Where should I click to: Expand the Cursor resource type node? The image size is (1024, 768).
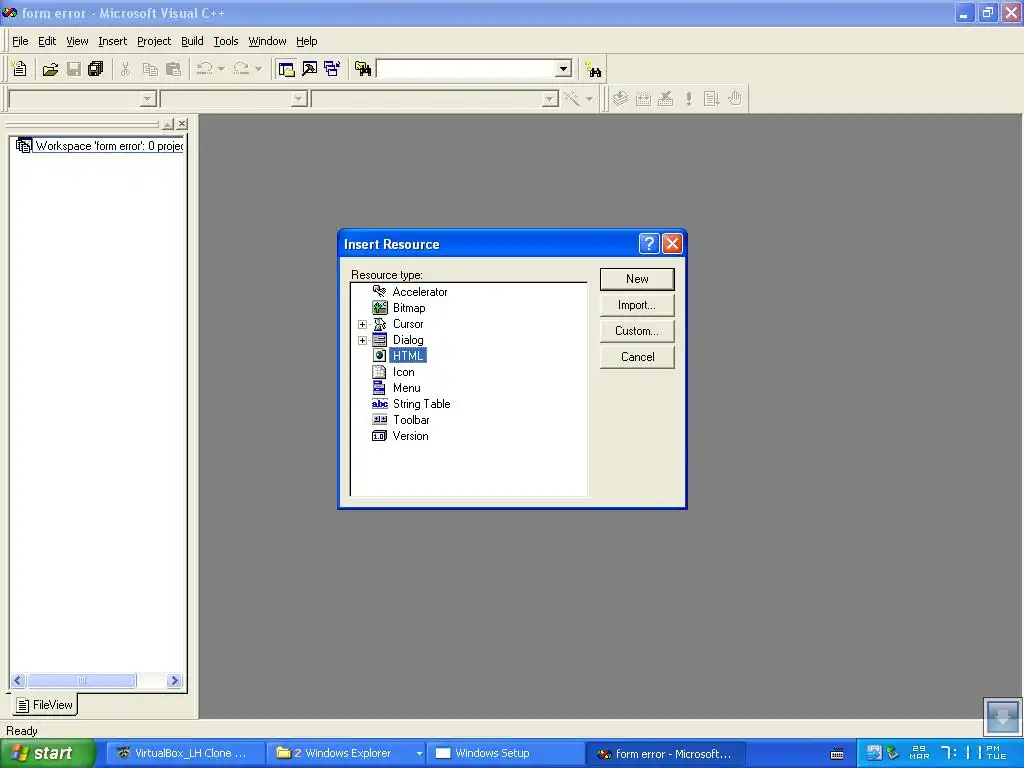362,325
